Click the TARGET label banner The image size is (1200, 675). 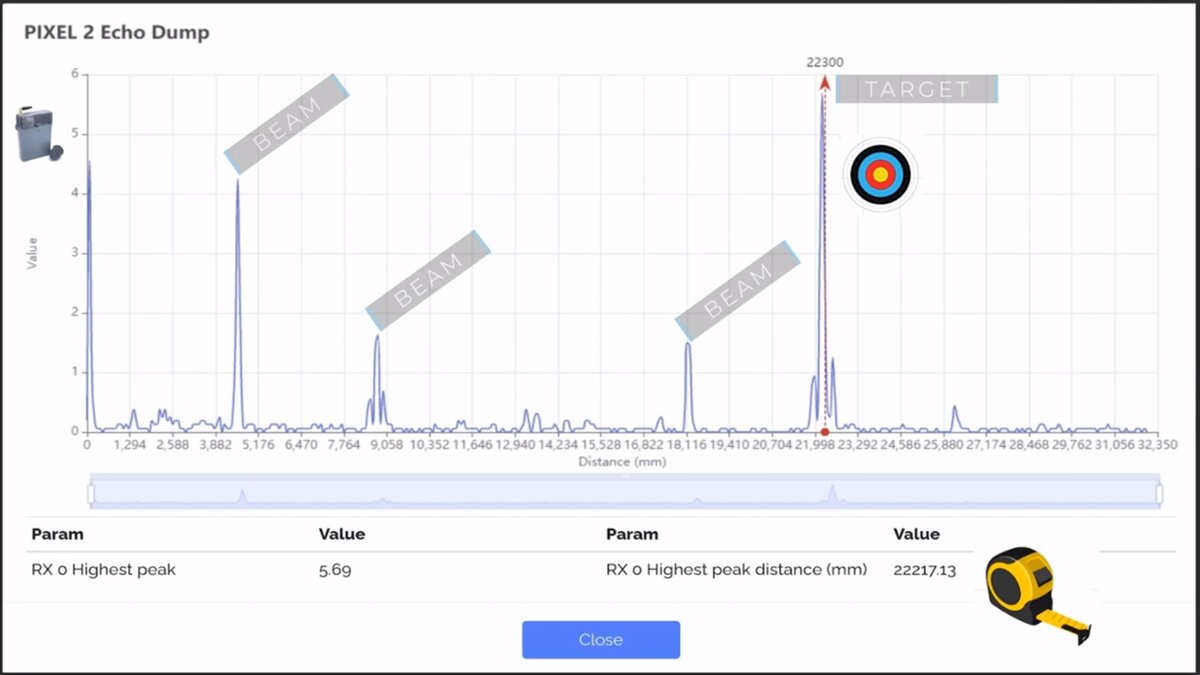tap(917, 89)
